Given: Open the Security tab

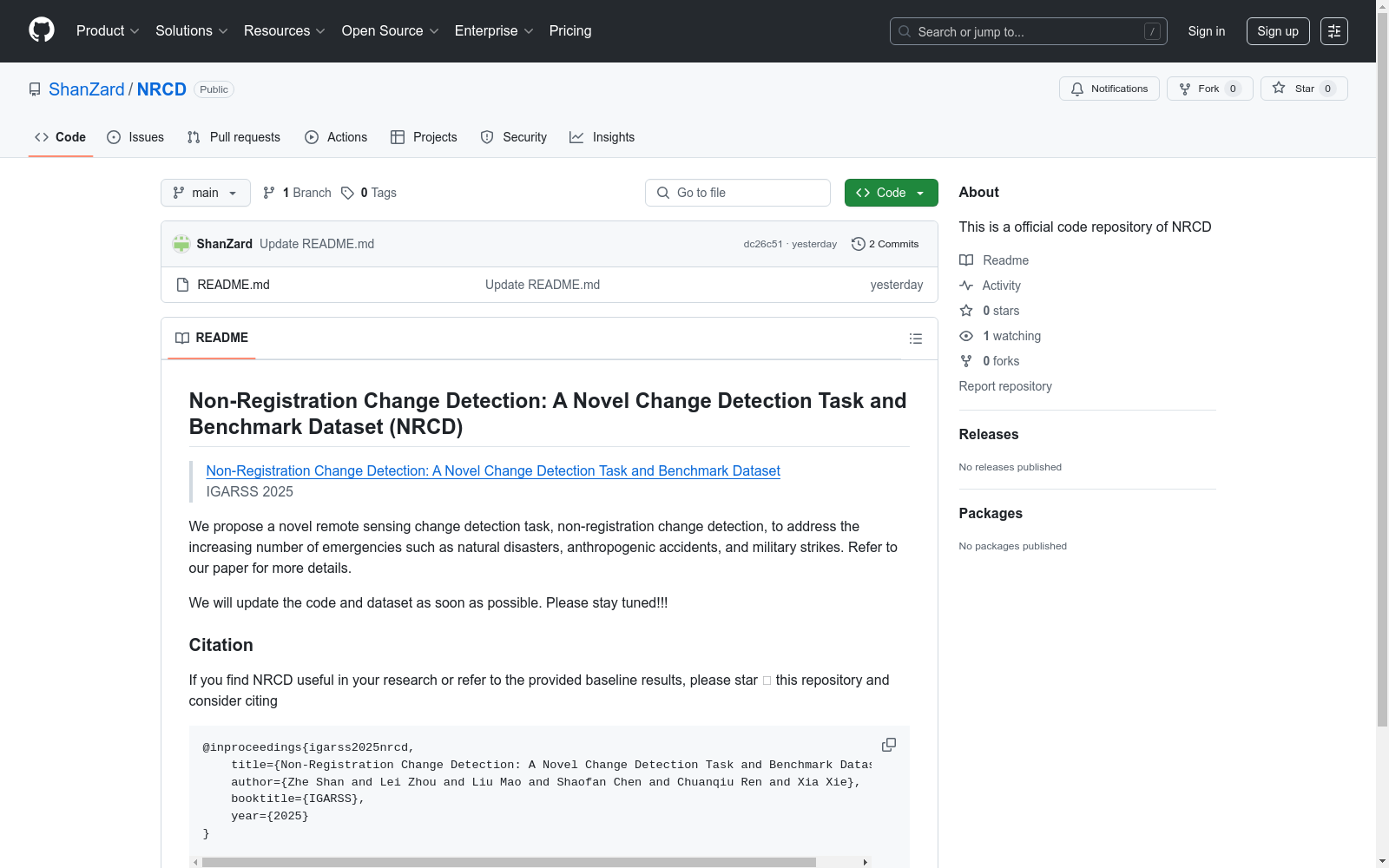Looking at the screenshot, I should tap(514, 137).
